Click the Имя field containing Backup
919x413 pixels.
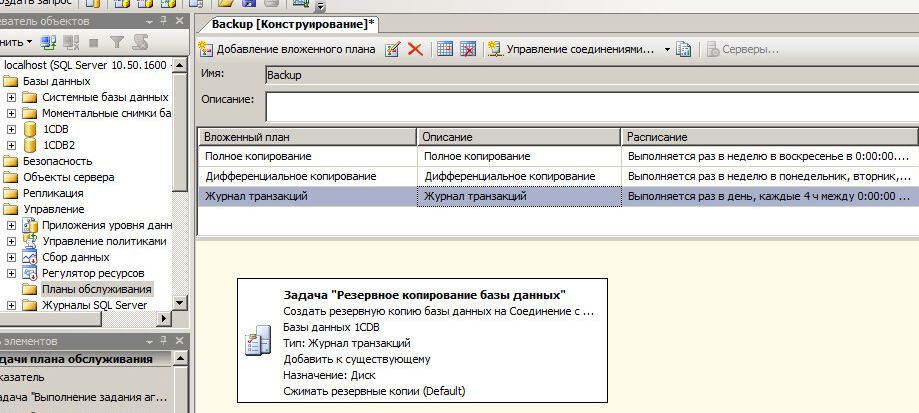pos(592,76)
